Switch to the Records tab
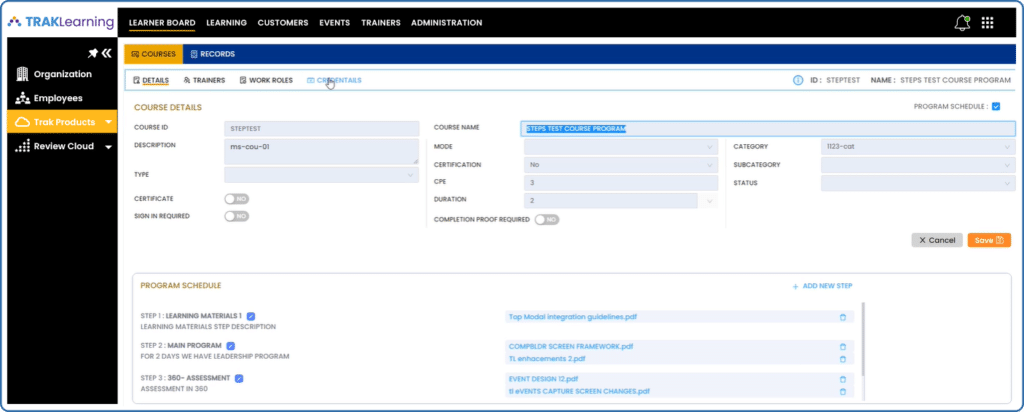Image resolution: width=1024 pixels, height=412 pixels. pyautogui.click(x=212, y=54)
